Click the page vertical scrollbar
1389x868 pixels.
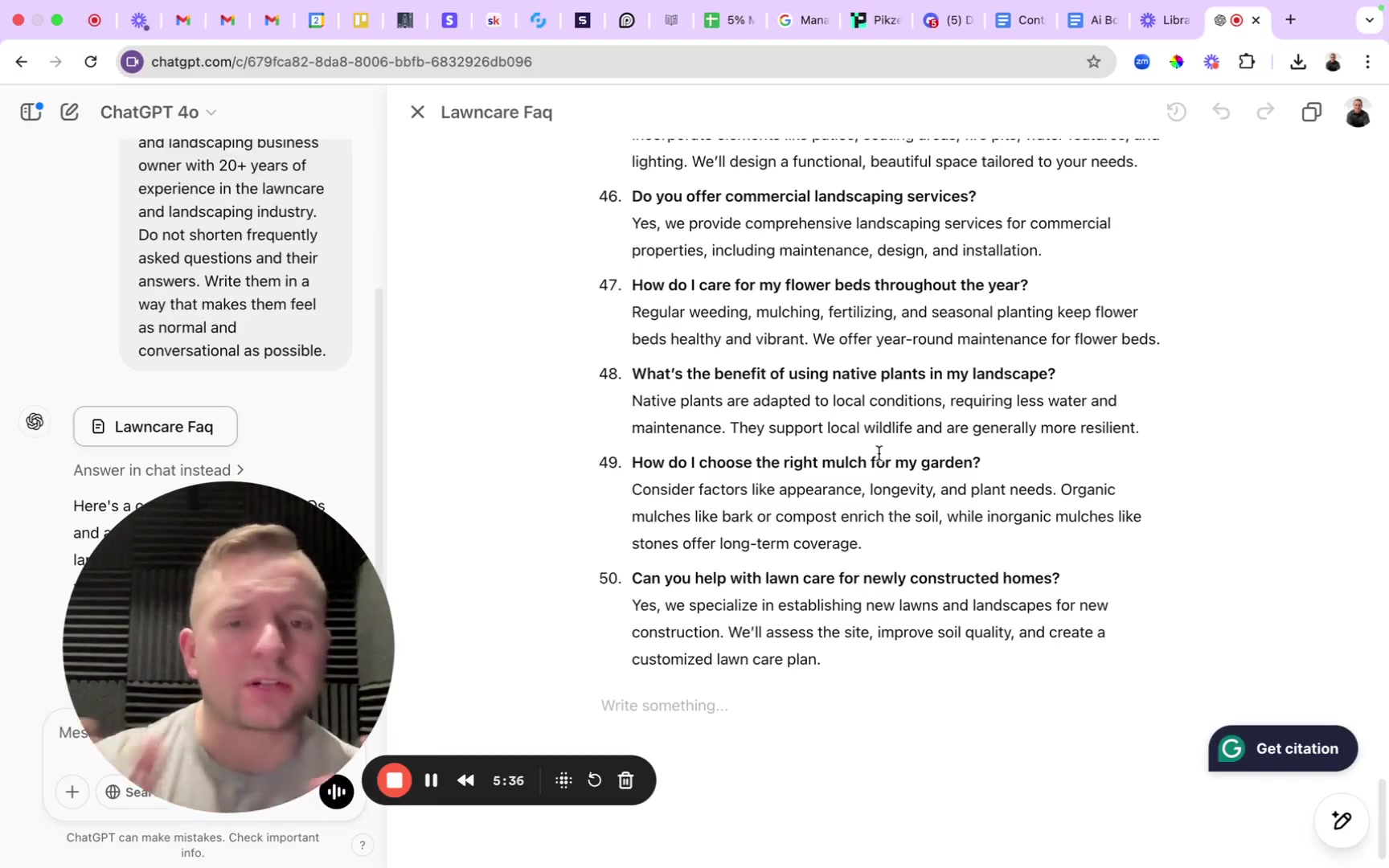click(1383, 820)
